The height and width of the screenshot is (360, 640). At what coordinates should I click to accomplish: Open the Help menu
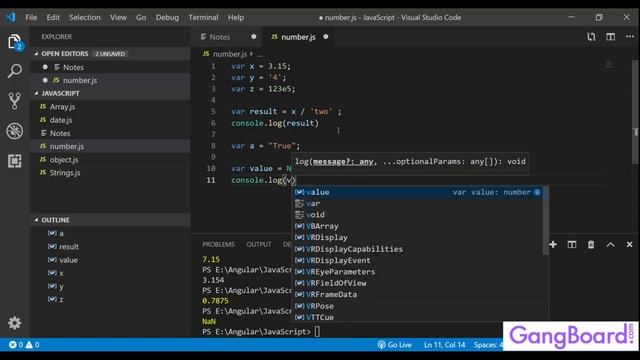coord(236,17)
